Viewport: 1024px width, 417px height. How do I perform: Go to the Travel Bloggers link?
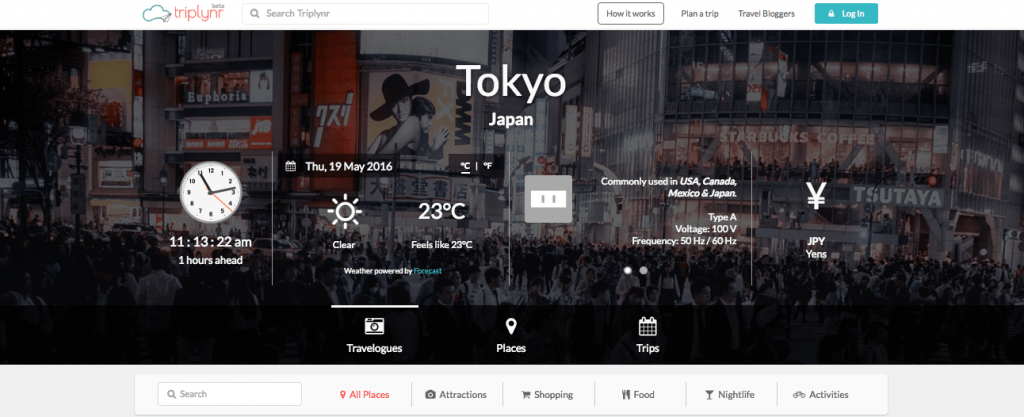766,14
